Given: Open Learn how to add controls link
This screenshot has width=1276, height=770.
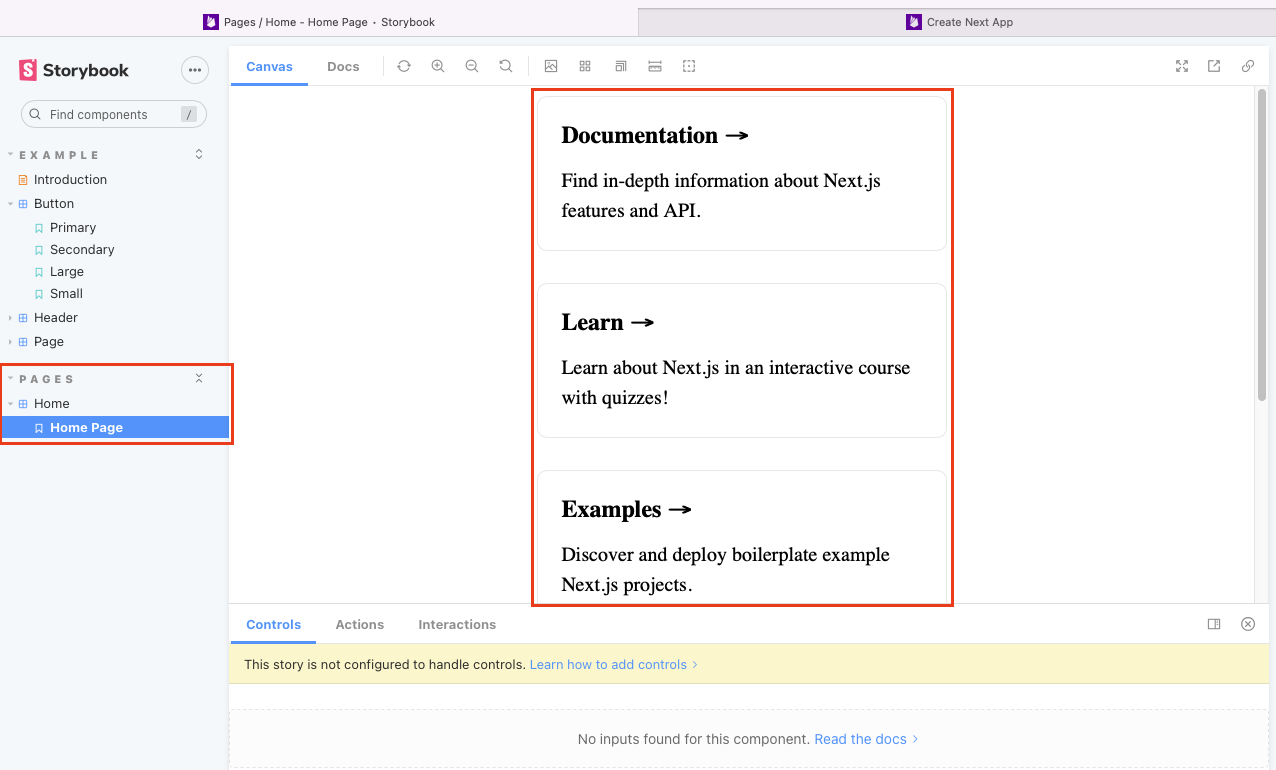Looking at the screenshot, I should point(613,664).
